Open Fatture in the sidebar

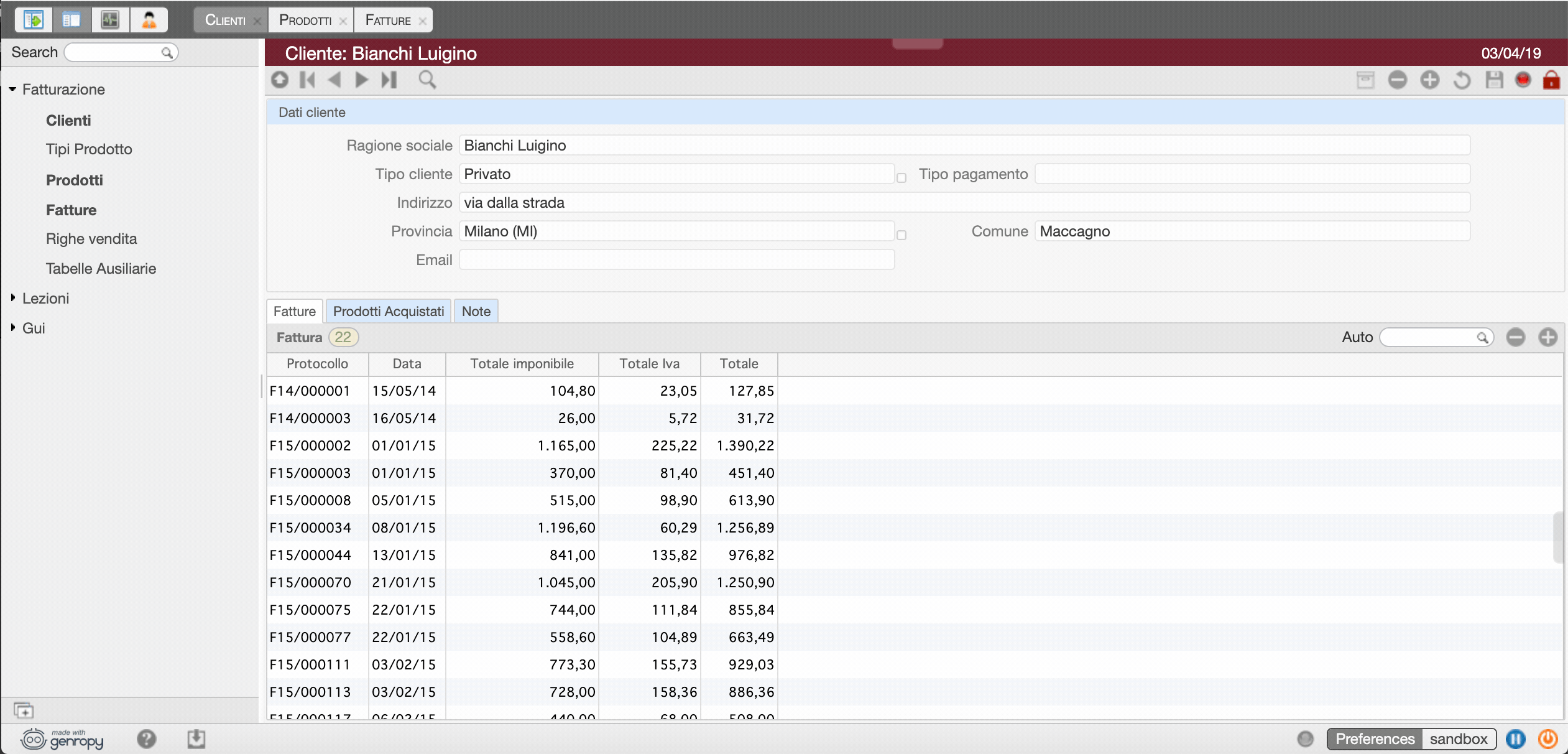(71, 210)
